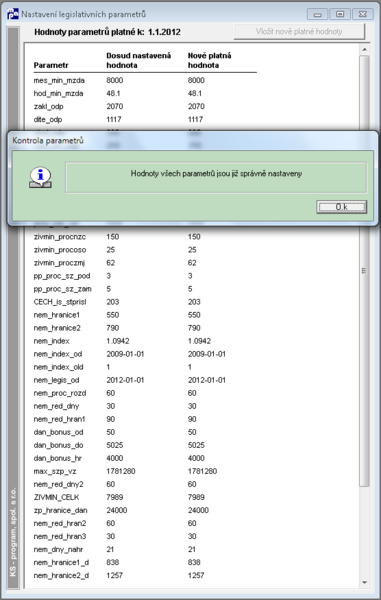Image resolution: width=381 pixels, height=600 pixels.
Task: Click the dan_bonus_do parameter name
Action: click(x=58, y=445)
